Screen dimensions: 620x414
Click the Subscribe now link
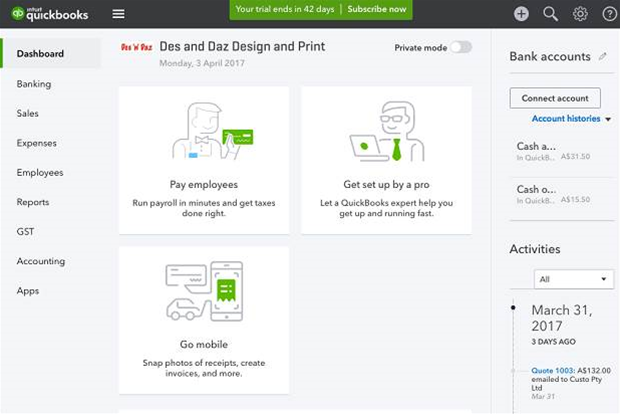point(376,9)
